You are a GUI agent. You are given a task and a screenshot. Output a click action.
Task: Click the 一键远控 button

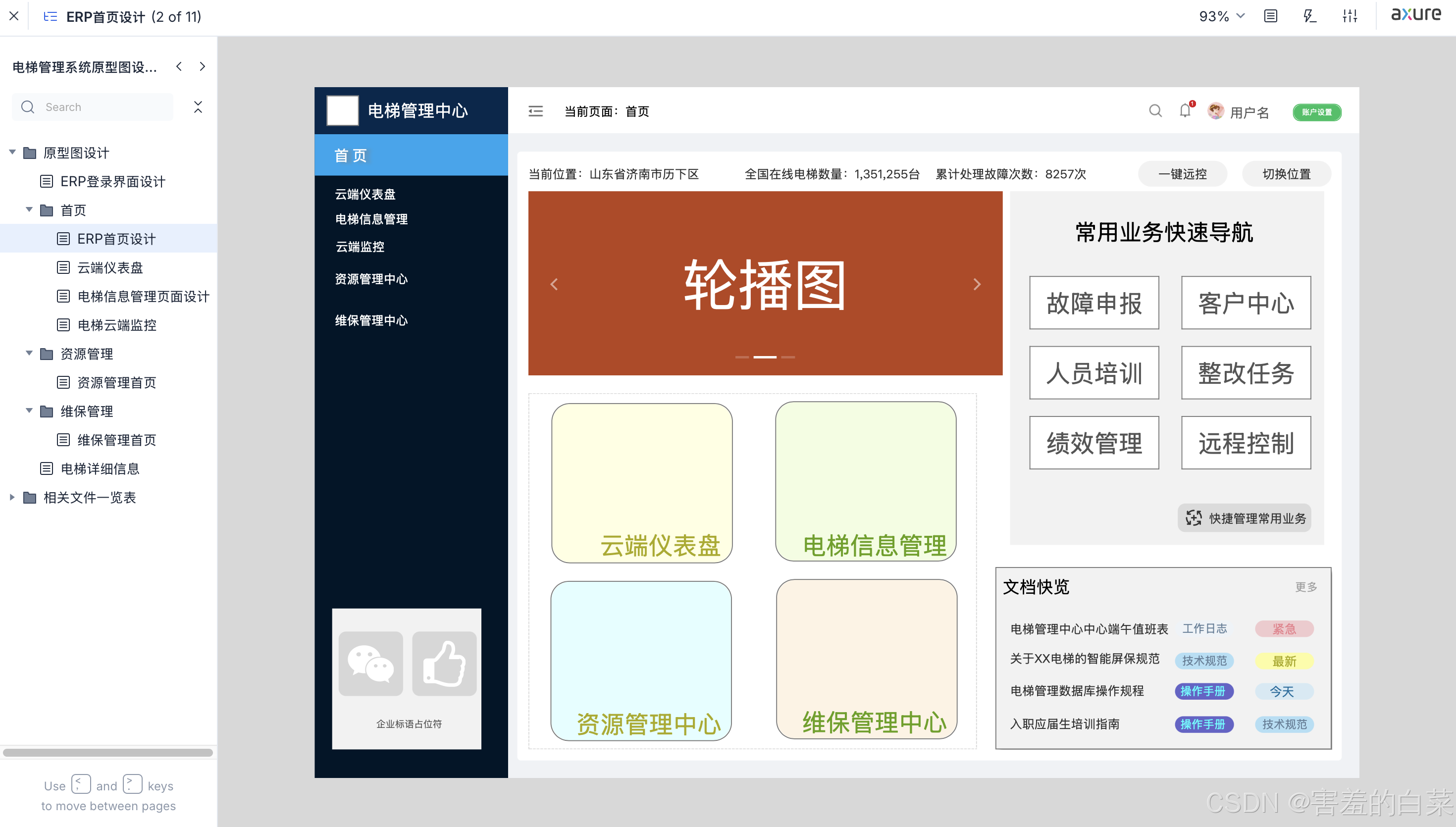pyautogui.click(x=1182, y=174)
